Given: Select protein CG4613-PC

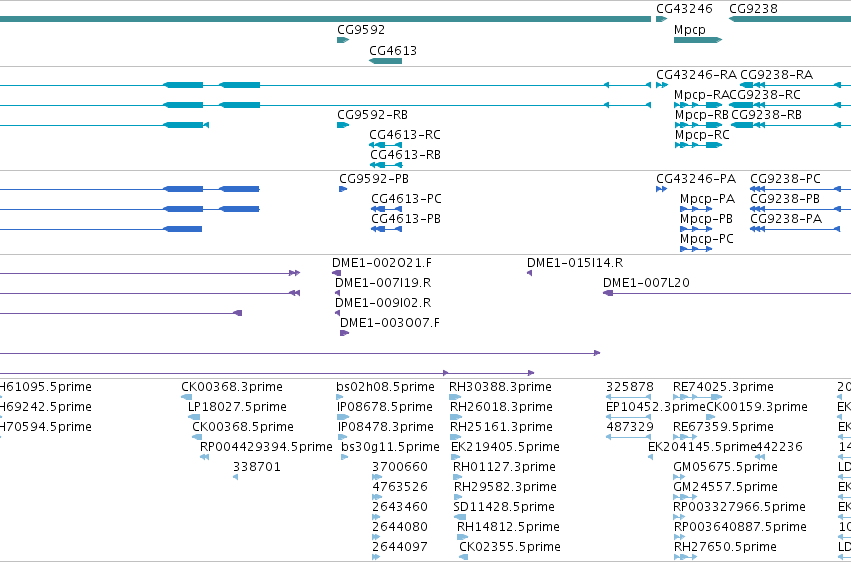Looking at the screenshot, I should click(x=386, y=209).
